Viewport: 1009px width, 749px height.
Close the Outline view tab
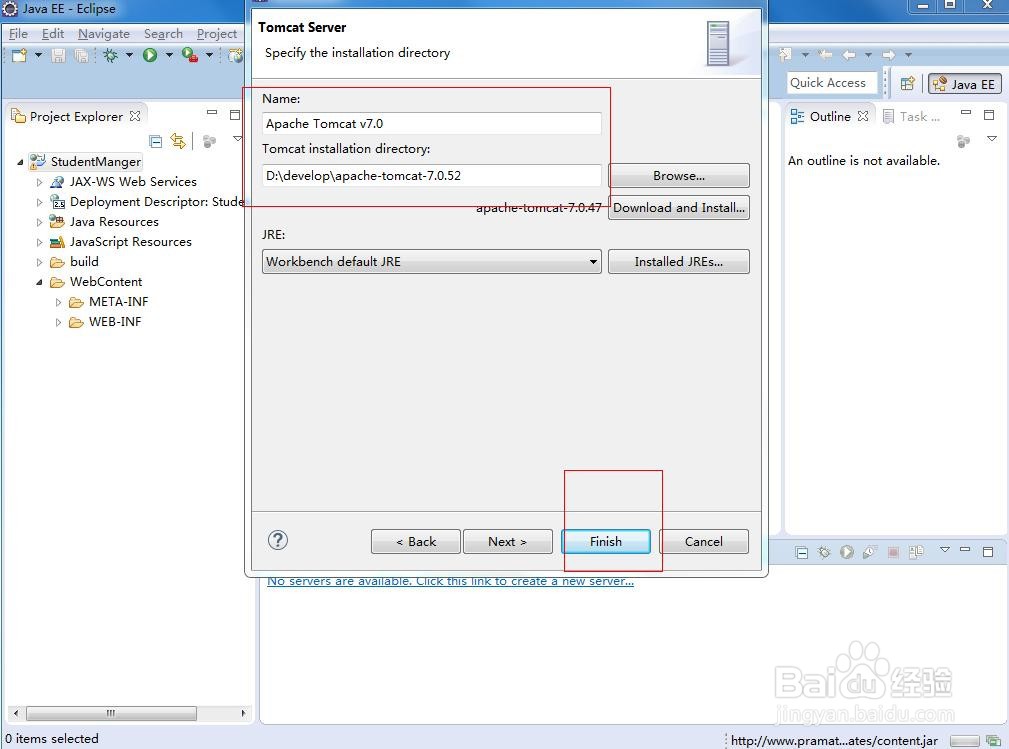tap(863, 116)
